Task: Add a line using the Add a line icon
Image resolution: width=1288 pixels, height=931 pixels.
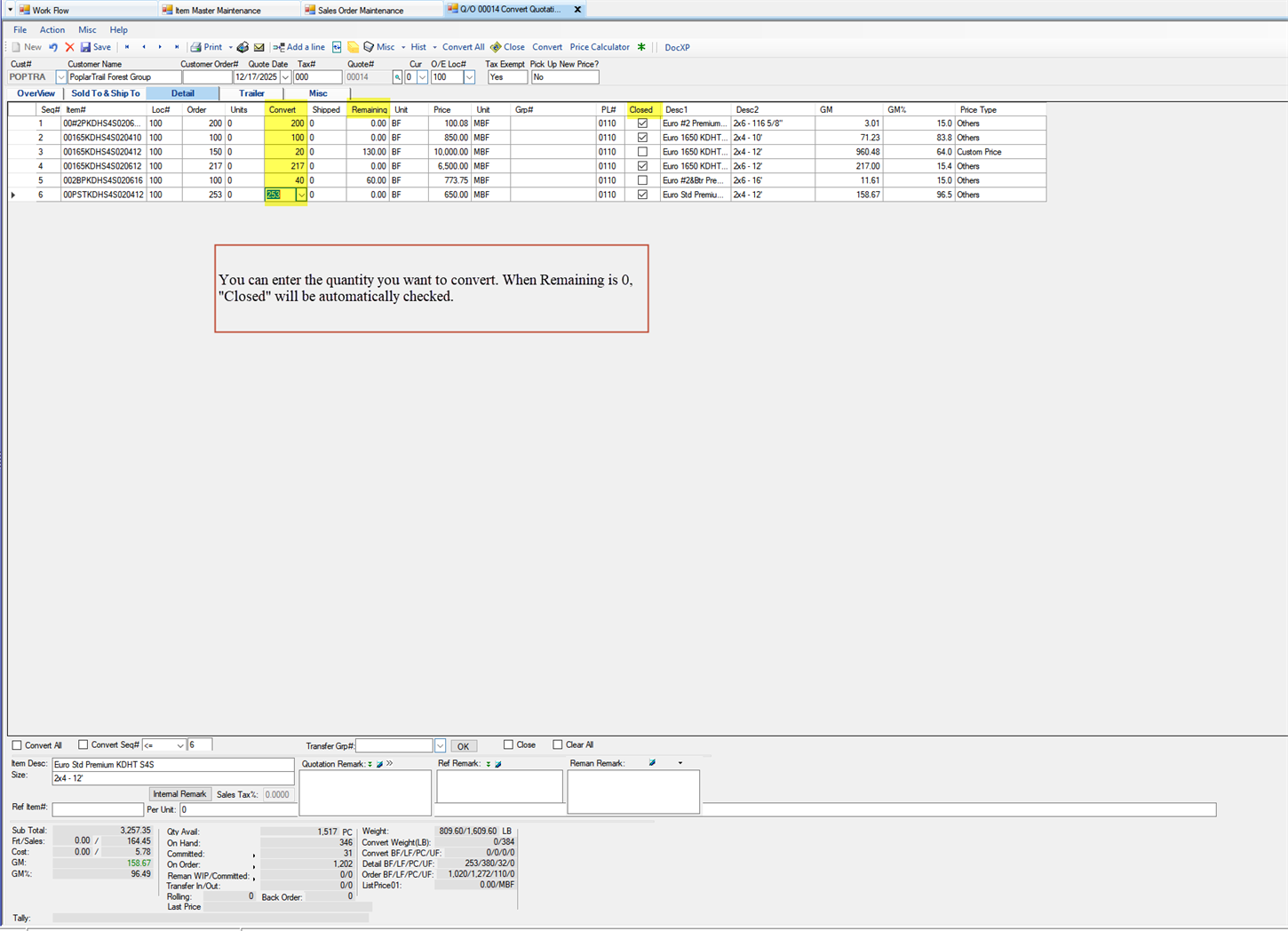Action: coord(281,46)
